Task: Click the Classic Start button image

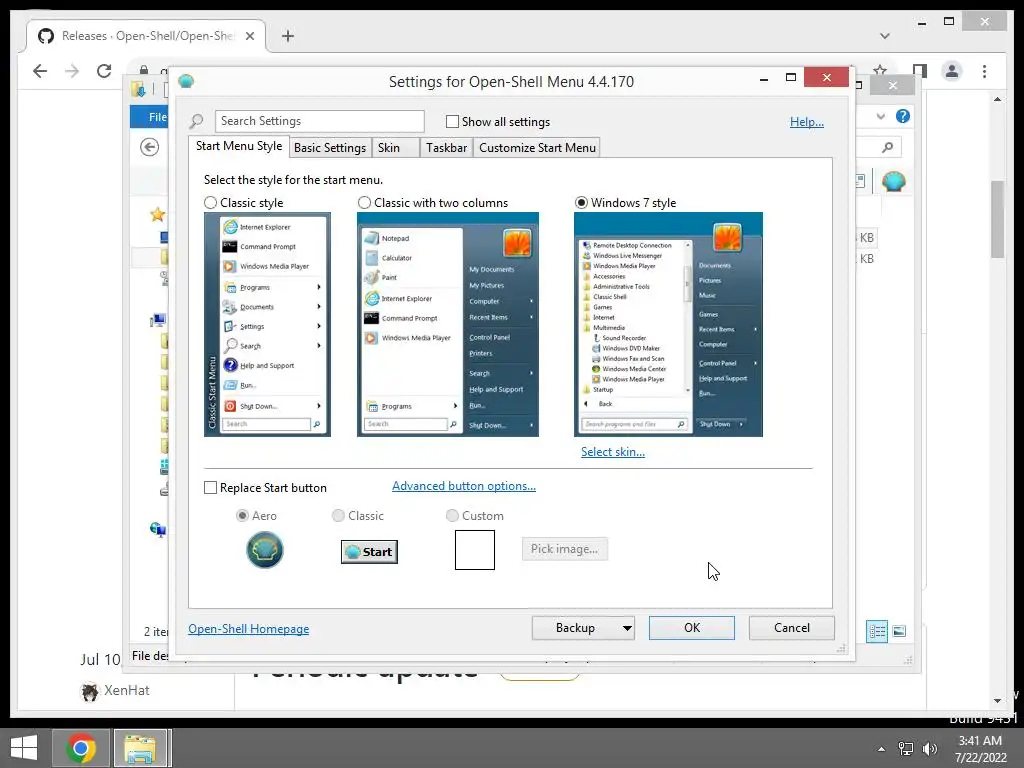Action: (x=369, y=552)
